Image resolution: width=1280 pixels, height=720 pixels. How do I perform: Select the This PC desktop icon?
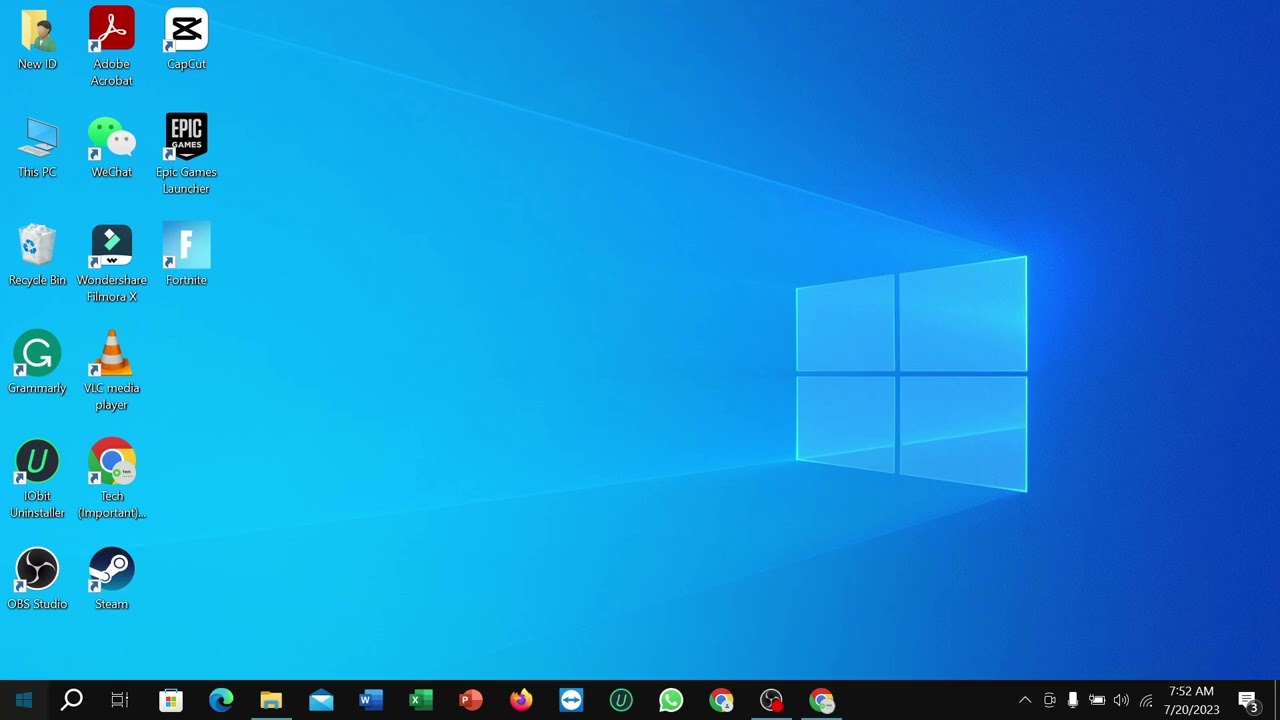tap(37, 148)
